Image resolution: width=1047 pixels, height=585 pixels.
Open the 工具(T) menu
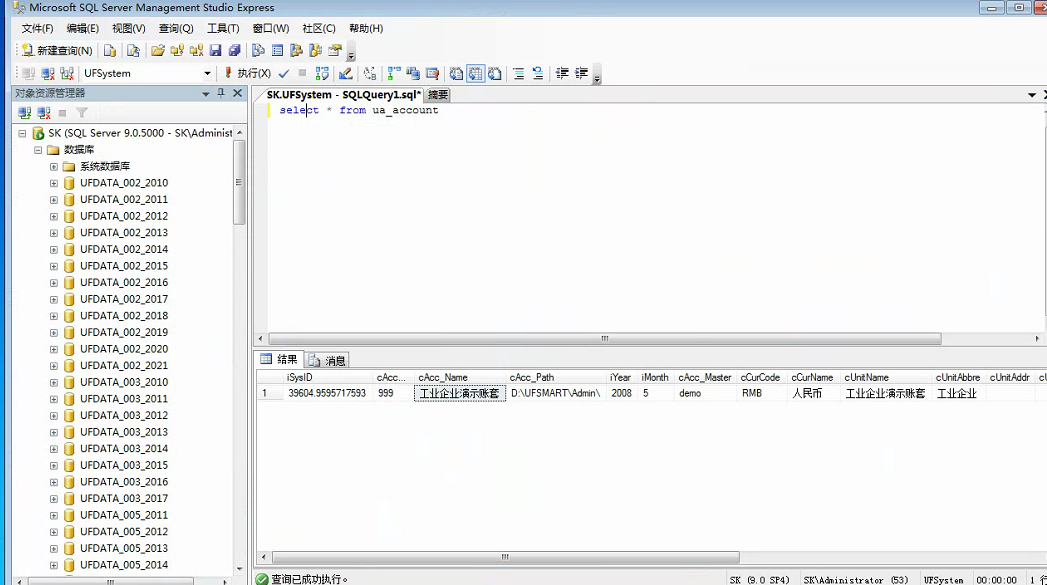[x=223, y=28]
